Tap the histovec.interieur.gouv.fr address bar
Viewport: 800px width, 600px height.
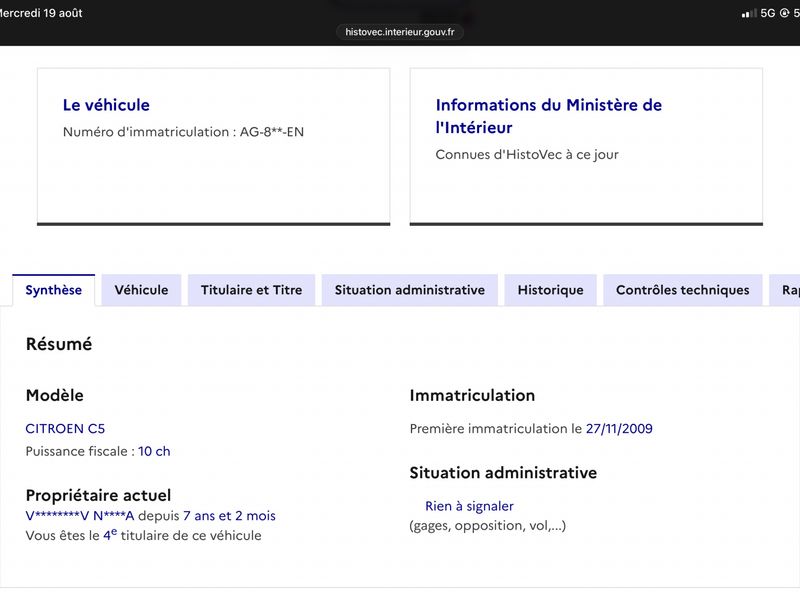(399, 32)
